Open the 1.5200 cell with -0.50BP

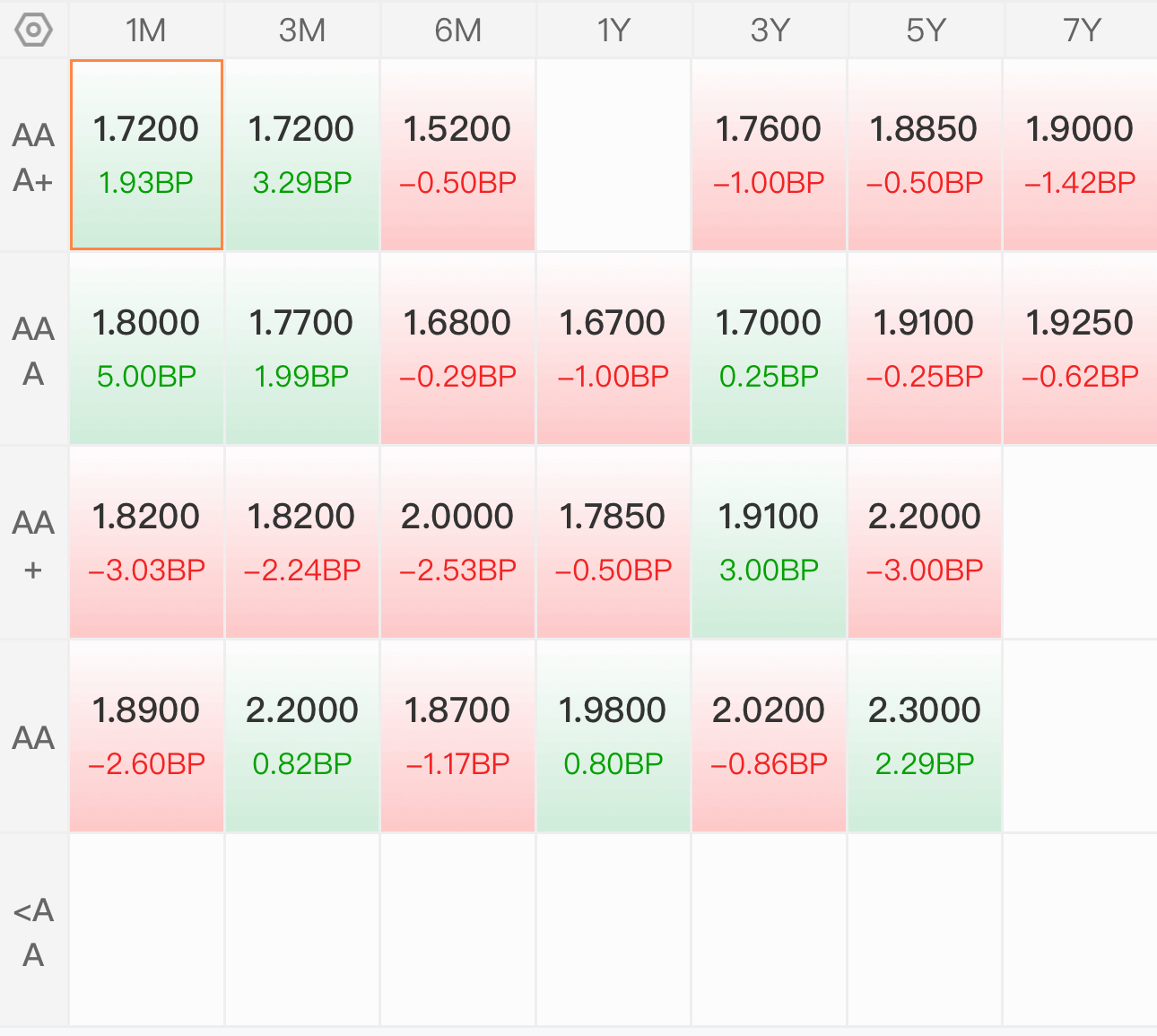457,155
